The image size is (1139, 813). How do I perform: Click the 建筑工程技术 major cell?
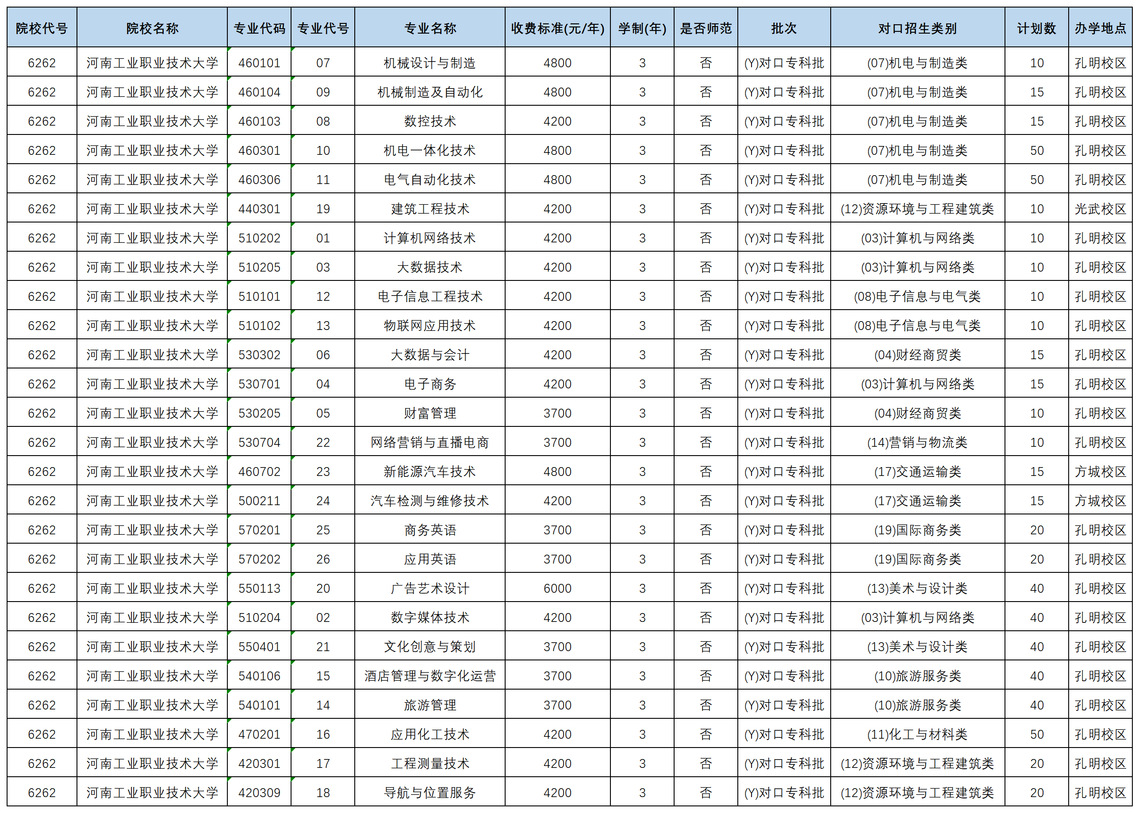tap(430, 209)
